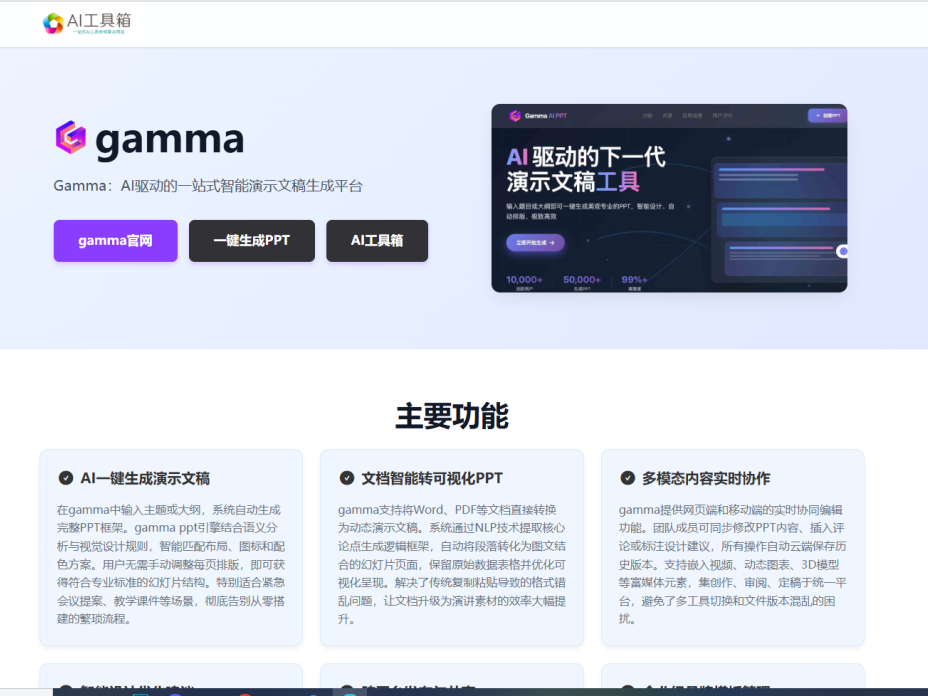Click the 创建PPT button in the preview
The image size is (928, 696).
[x=827, y=116]
